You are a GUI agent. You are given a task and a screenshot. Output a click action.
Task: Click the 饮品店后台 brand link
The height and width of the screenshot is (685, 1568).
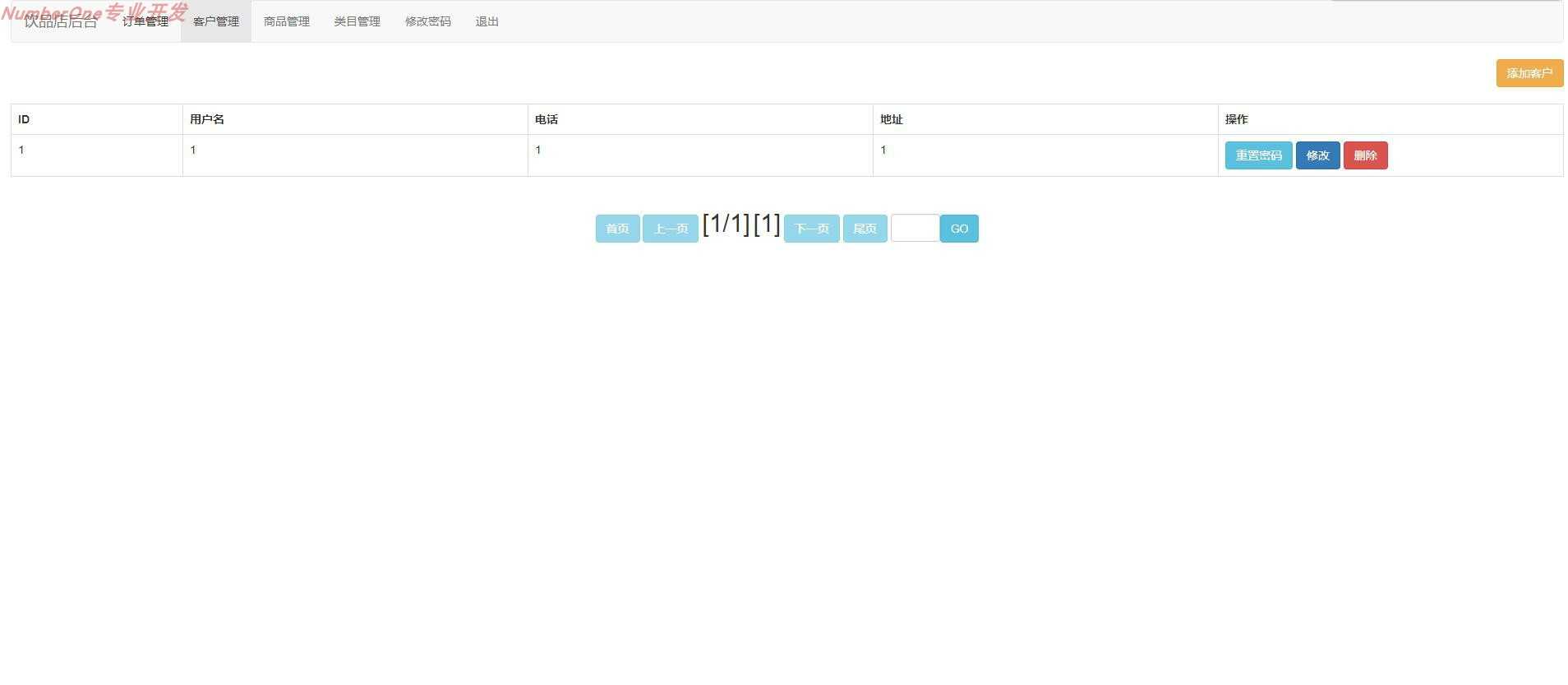pos(61,21)
